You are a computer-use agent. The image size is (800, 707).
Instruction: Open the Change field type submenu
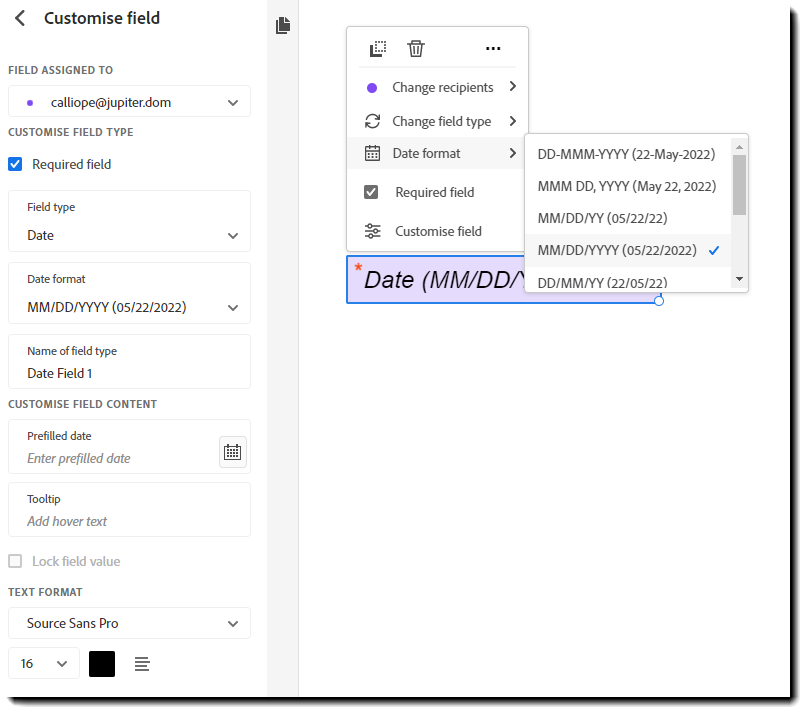441,121
